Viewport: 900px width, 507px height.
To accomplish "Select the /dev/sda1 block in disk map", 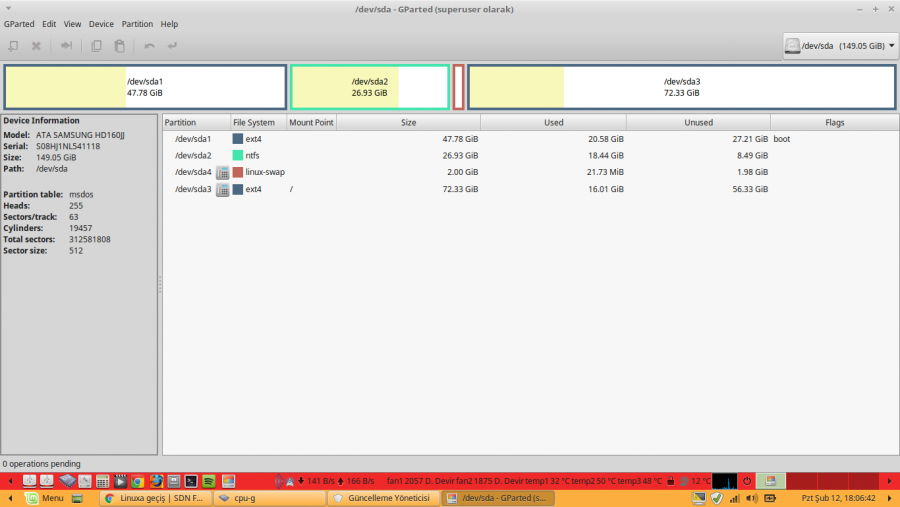I will (145, 87).
